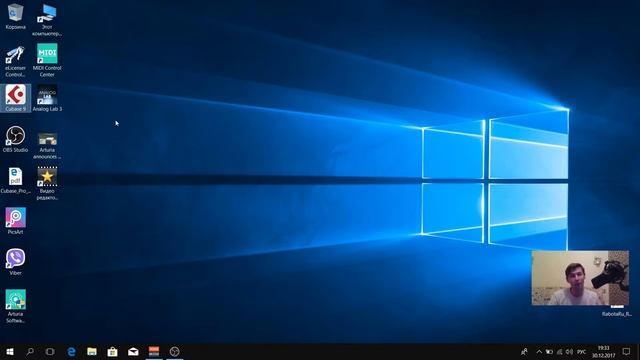Select the This PC (Этот компьютер) shortcut

(x=47, y=20)
